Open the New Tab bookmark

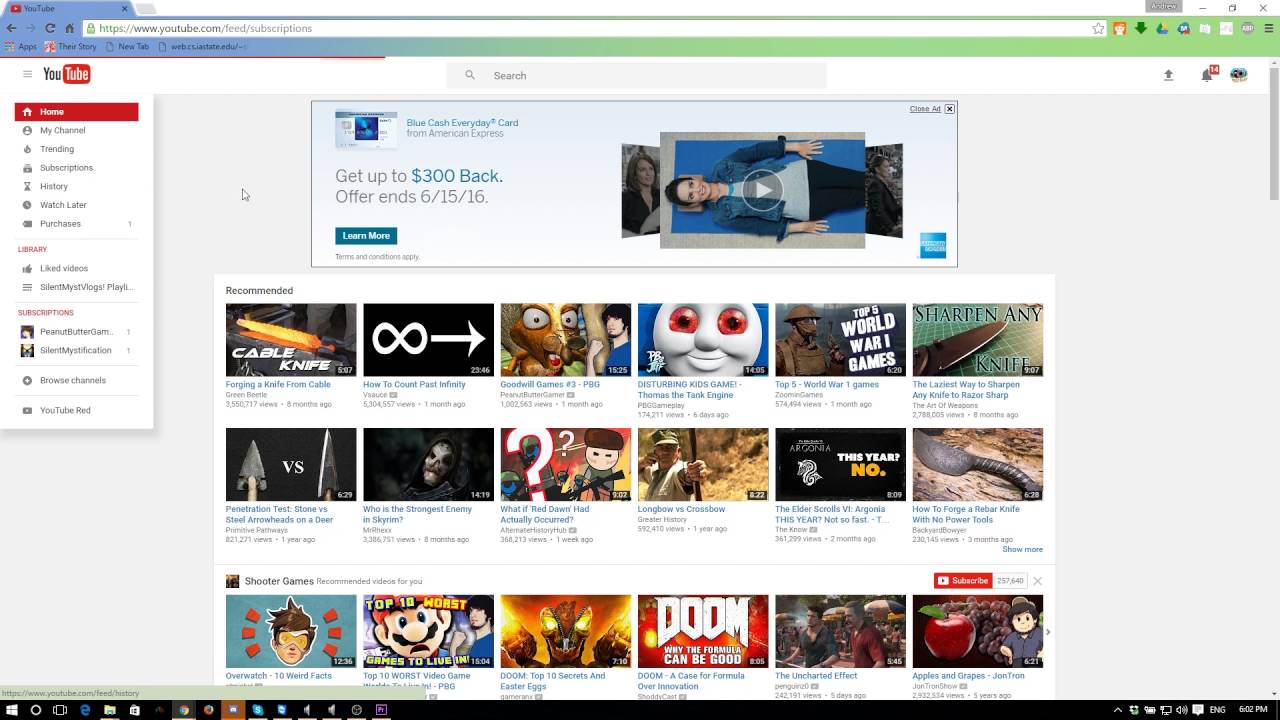point(126,46)
